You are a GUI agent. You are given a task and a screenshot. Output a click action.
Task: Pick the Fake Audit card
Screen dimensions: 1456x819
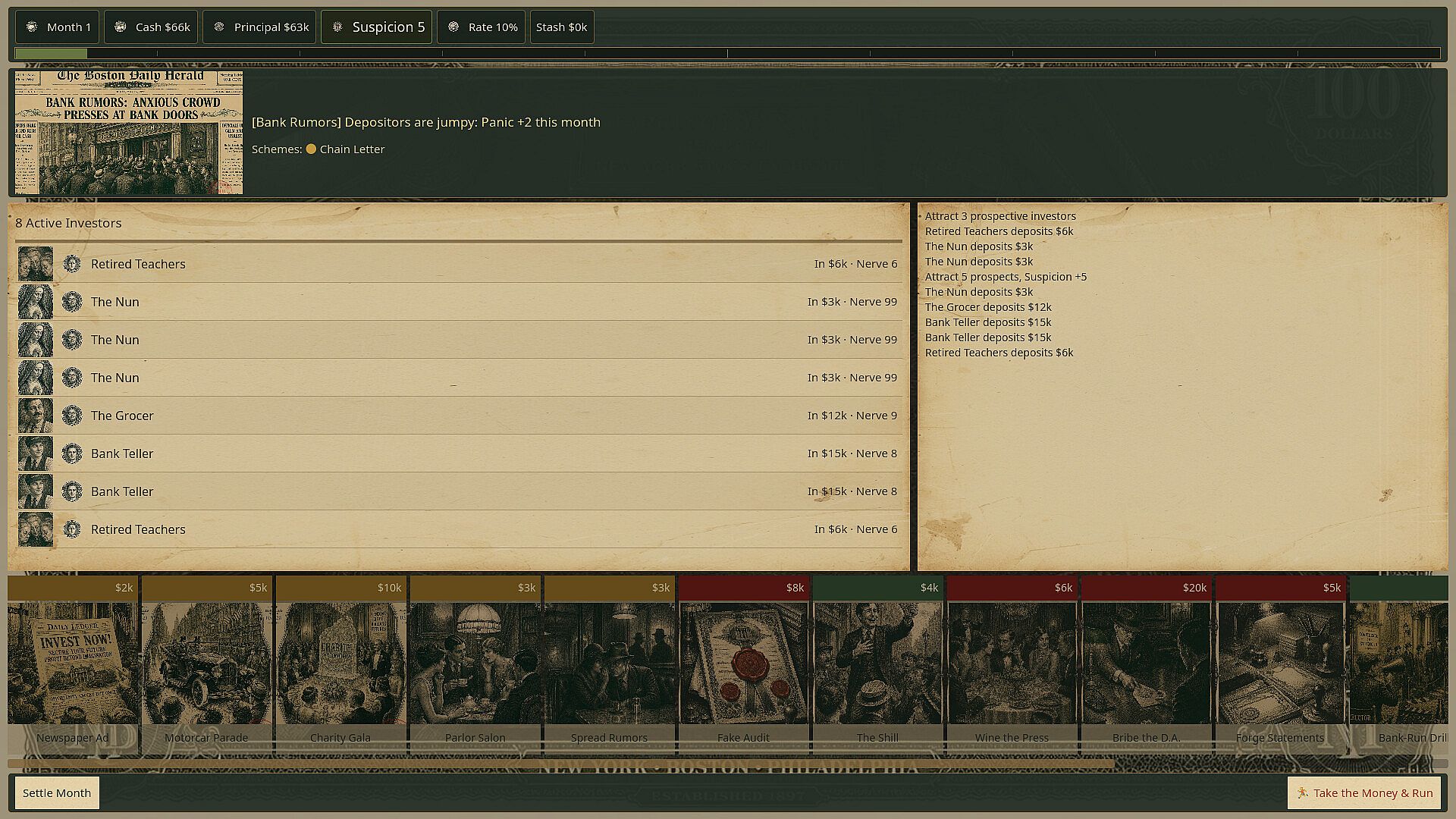743,664
